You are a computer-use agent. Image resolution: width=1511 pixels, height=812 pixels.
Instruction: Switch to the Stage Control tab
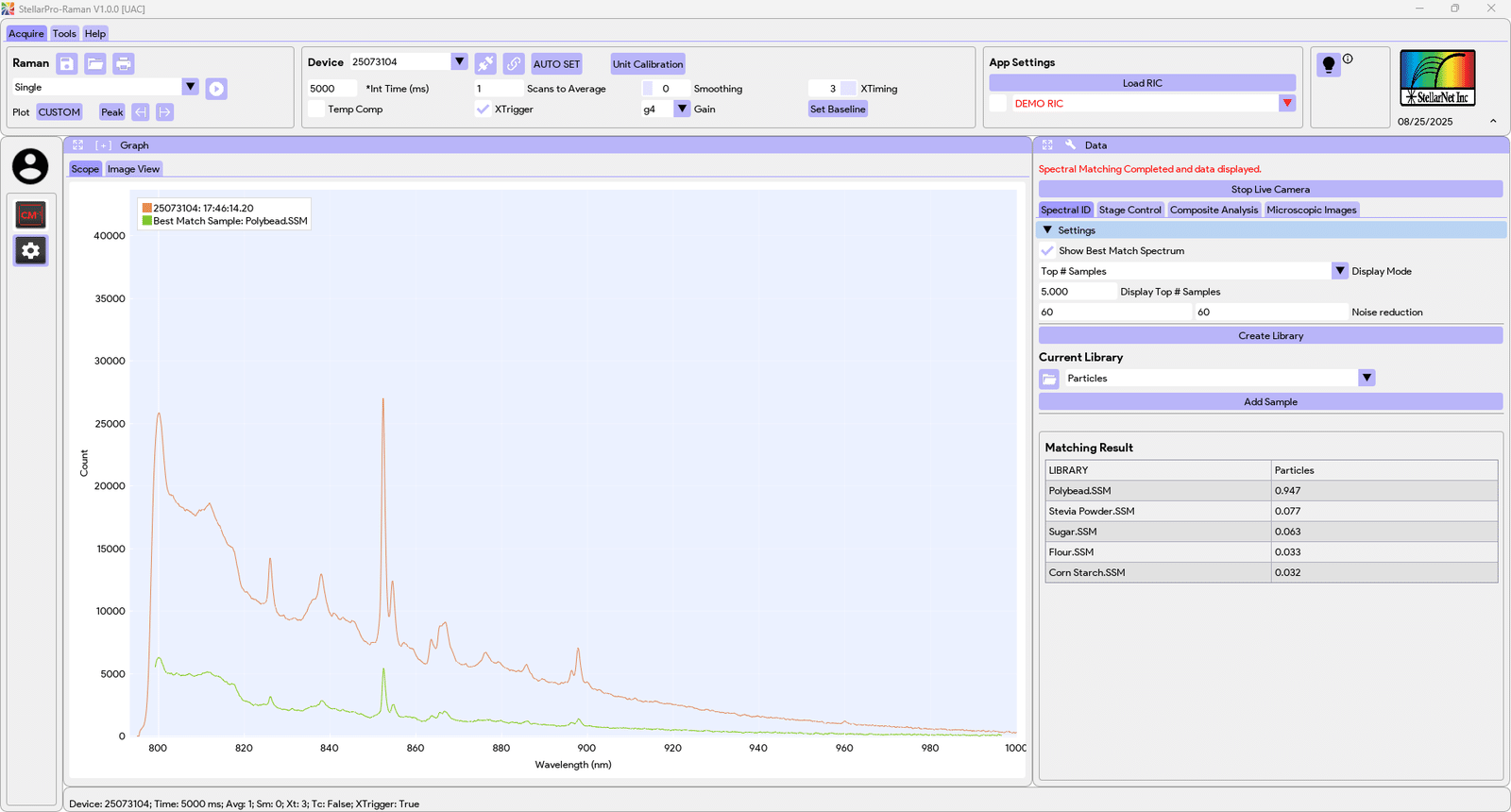tap(1129, 210)
